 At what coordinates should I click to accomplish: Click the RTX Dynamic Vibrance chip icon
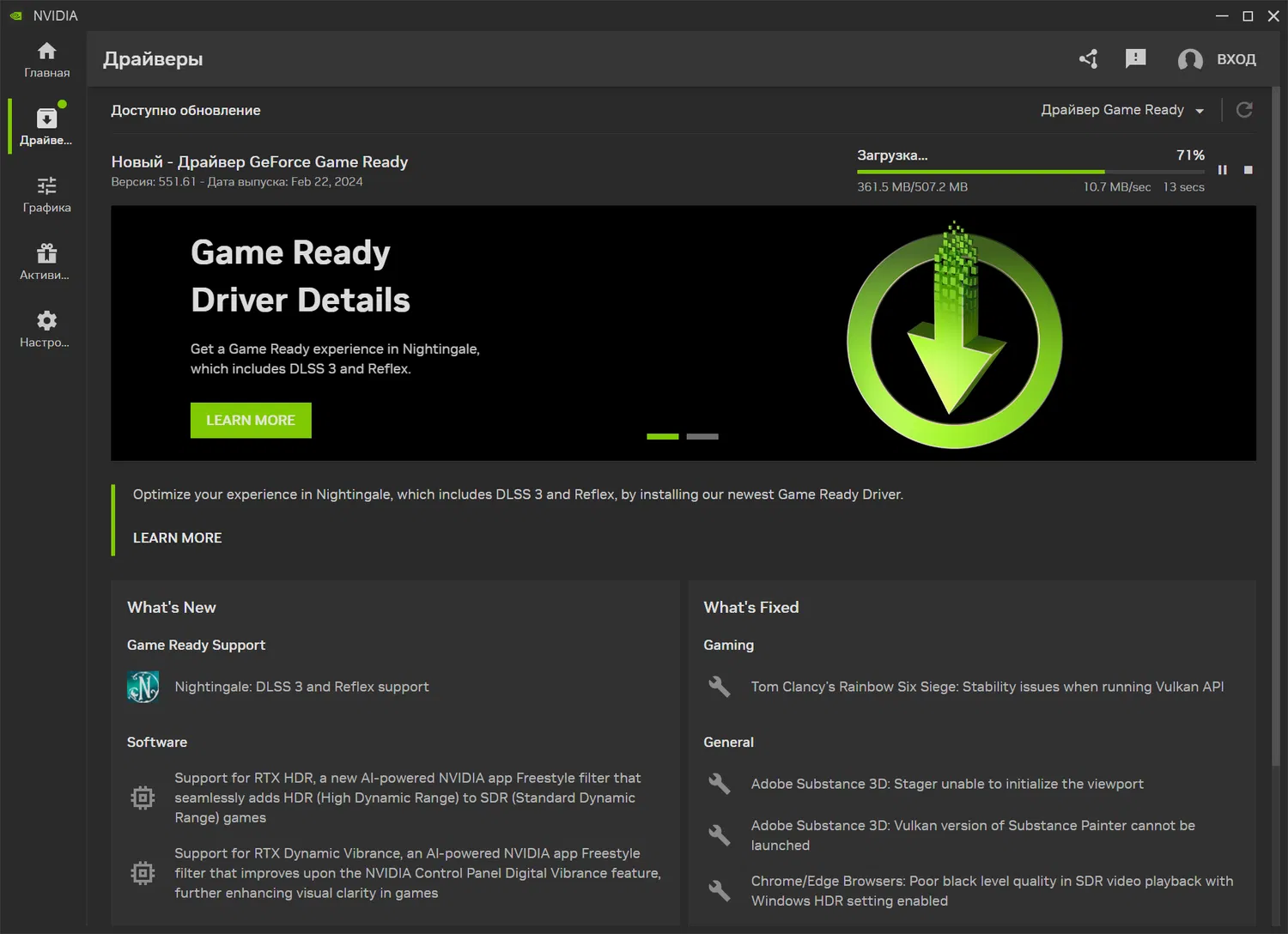[x=143, y=873]
